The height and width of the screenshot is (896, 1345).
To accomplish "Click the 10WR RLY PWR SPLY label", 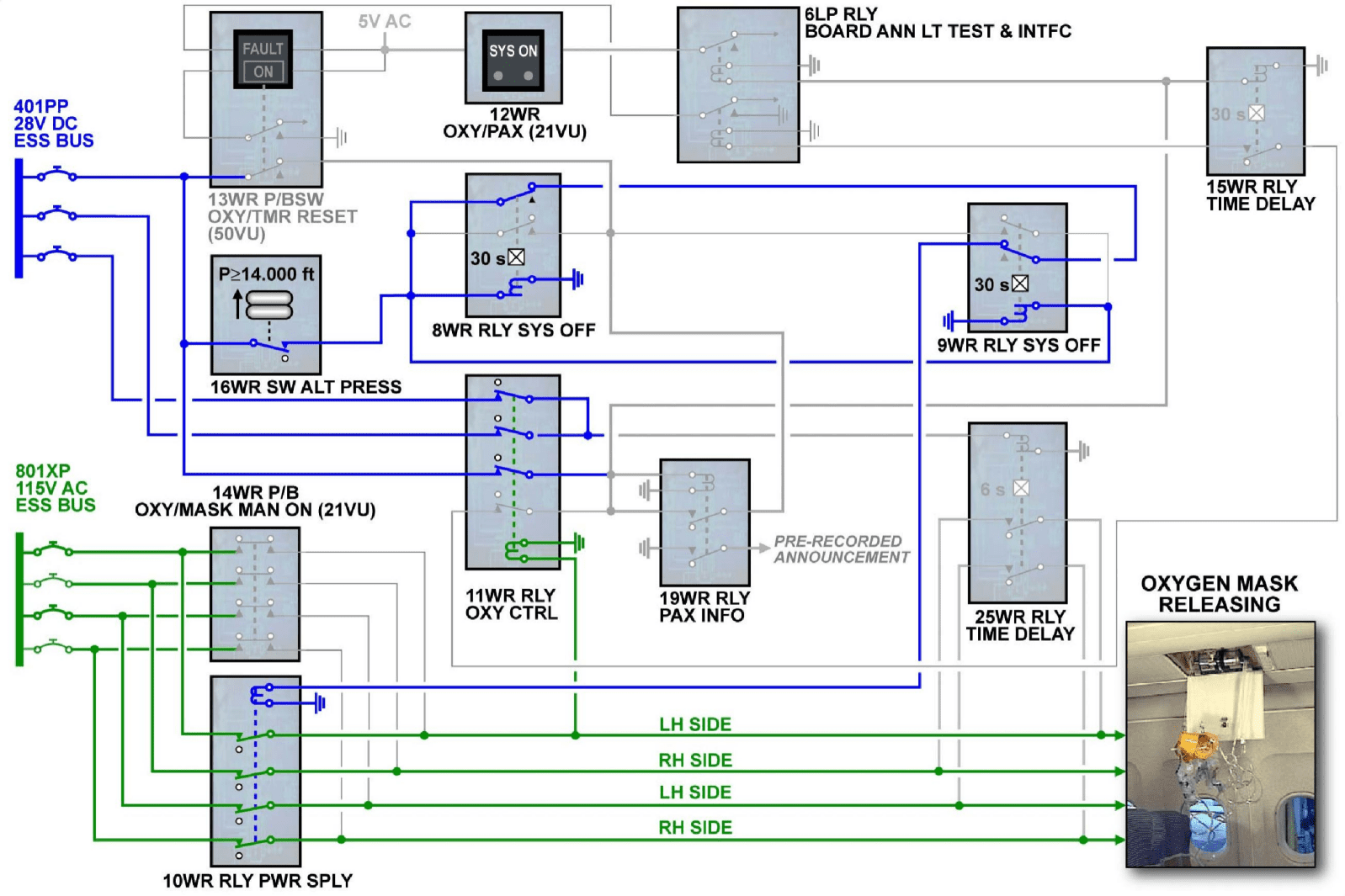I will pos(258,880).
